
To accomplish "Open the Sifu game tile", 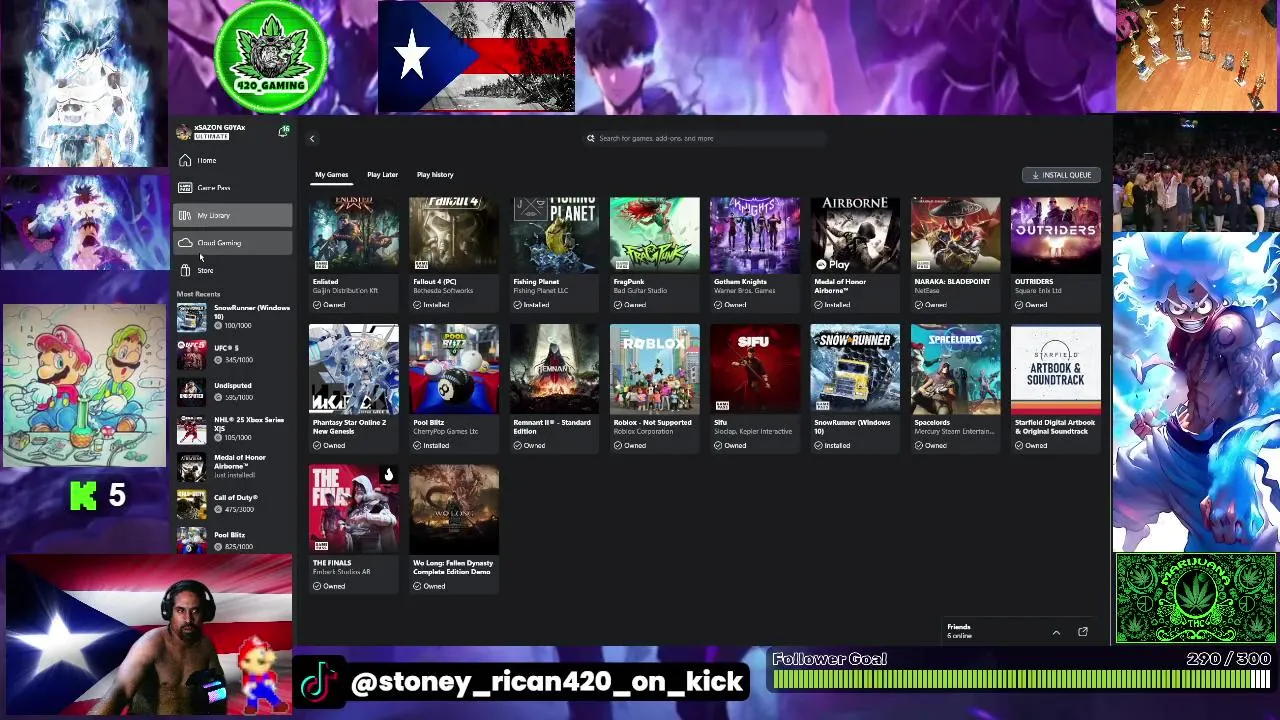I will (x=754, y=388).
